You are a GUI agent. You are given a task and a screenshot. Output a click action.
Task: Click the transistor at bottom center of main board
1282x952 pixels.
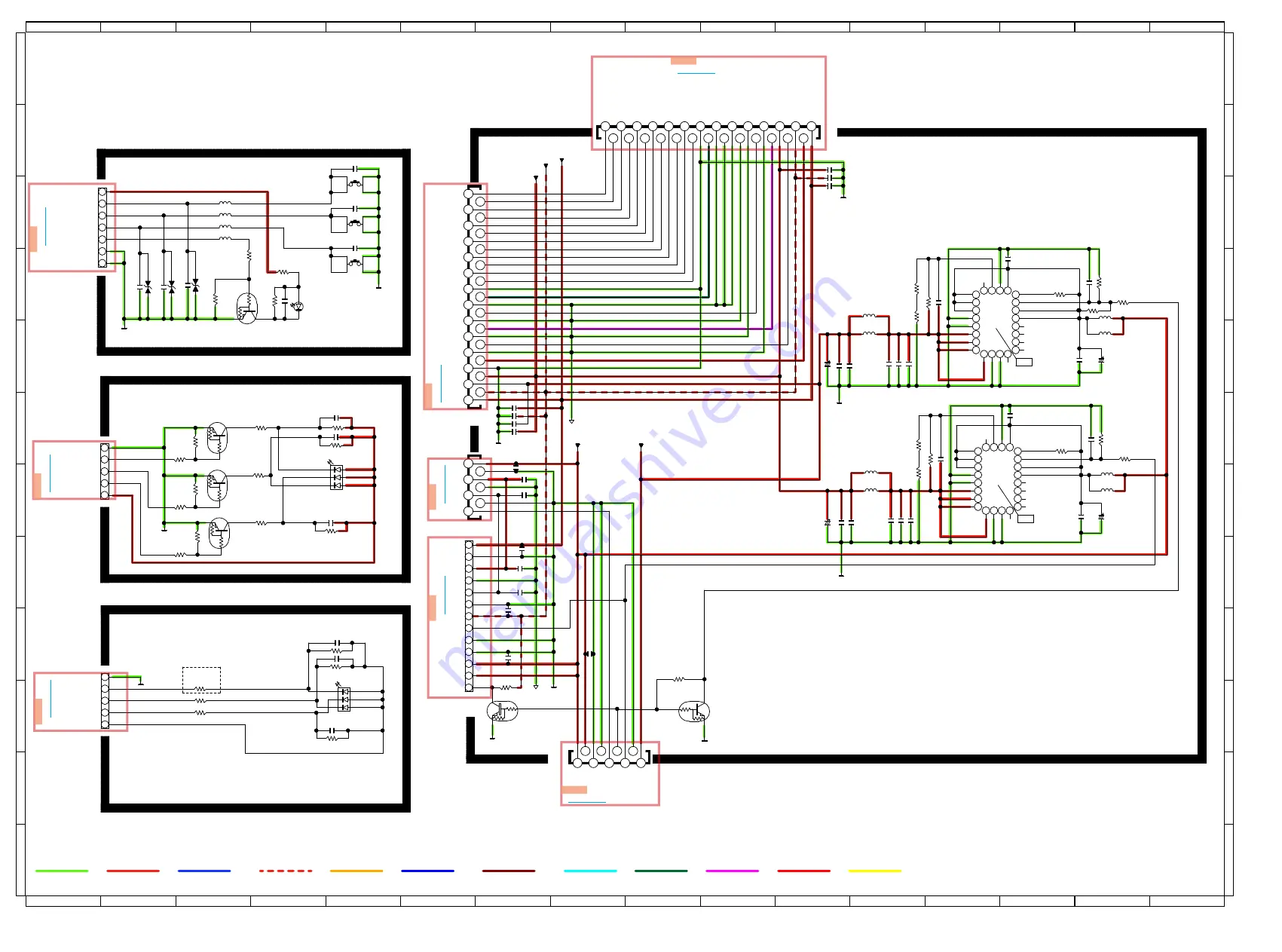693,711
